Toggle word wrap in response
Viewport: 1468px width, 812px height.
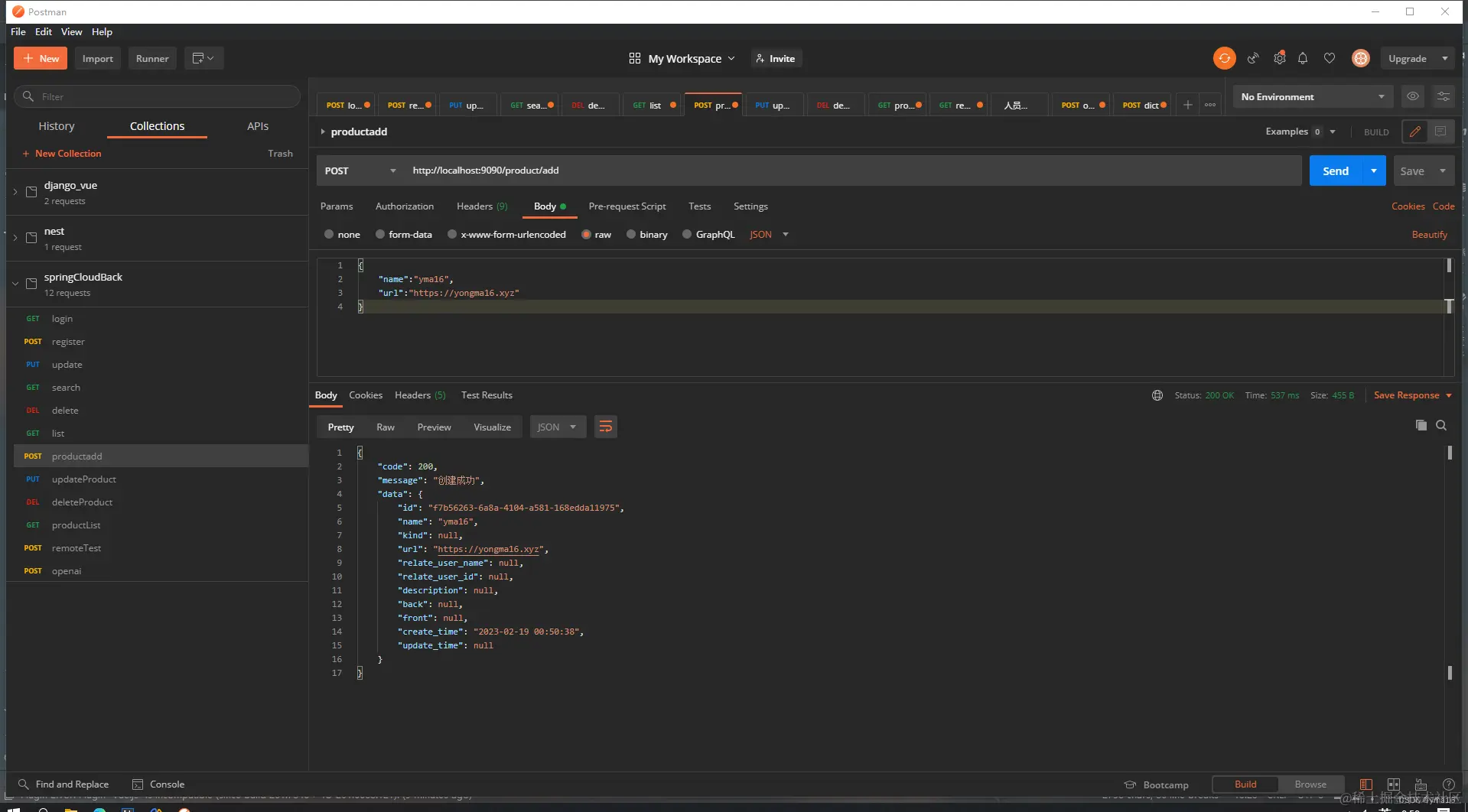pyautogui.click(x=605, y=427)
